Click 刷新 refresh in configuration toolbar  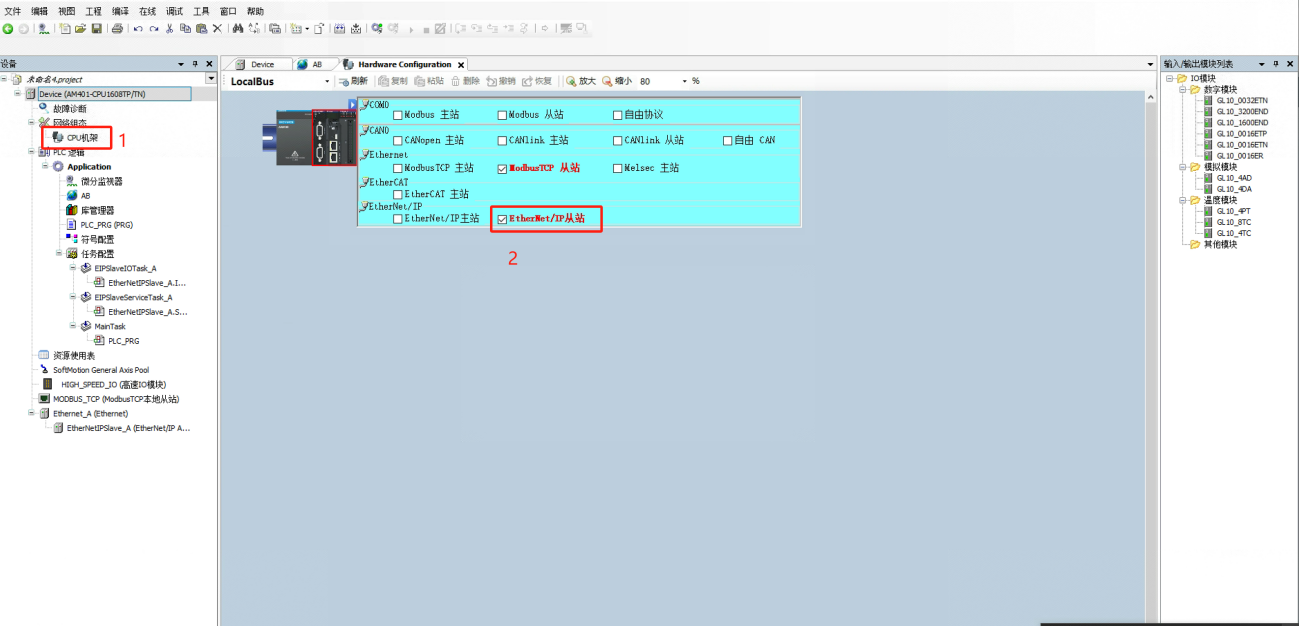353,81
